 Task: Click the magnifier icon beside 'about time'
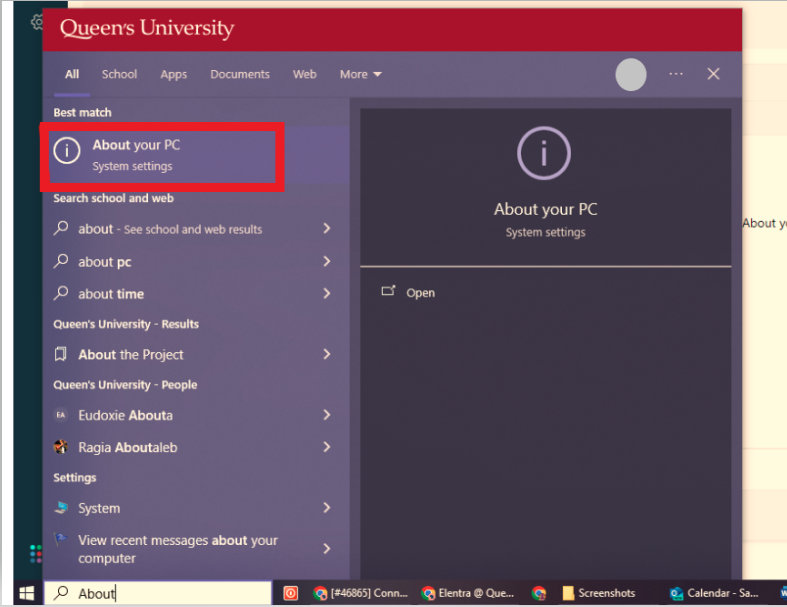coord(61,293)
